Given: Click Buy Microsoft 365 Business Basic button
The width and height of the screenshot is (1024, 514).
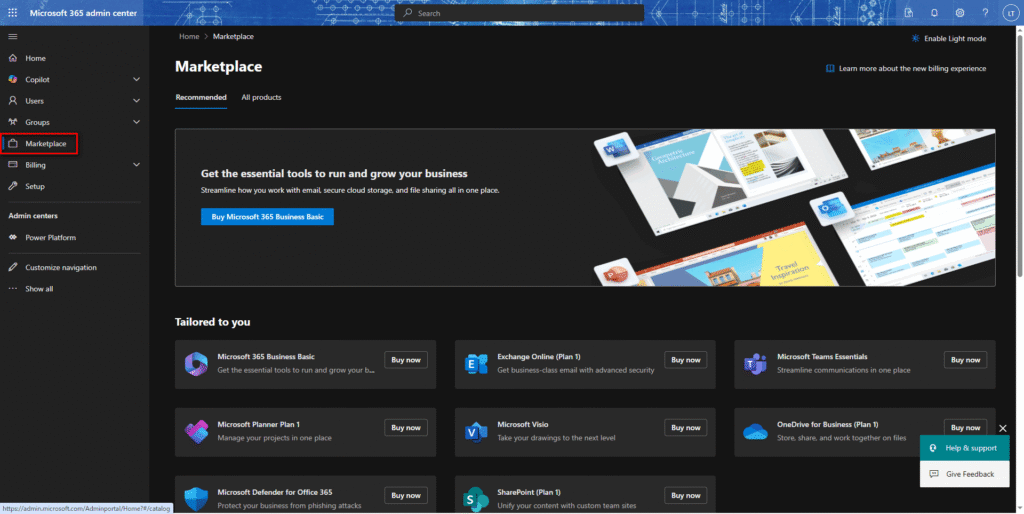Looking at the screenshot, I should point(266,216).
